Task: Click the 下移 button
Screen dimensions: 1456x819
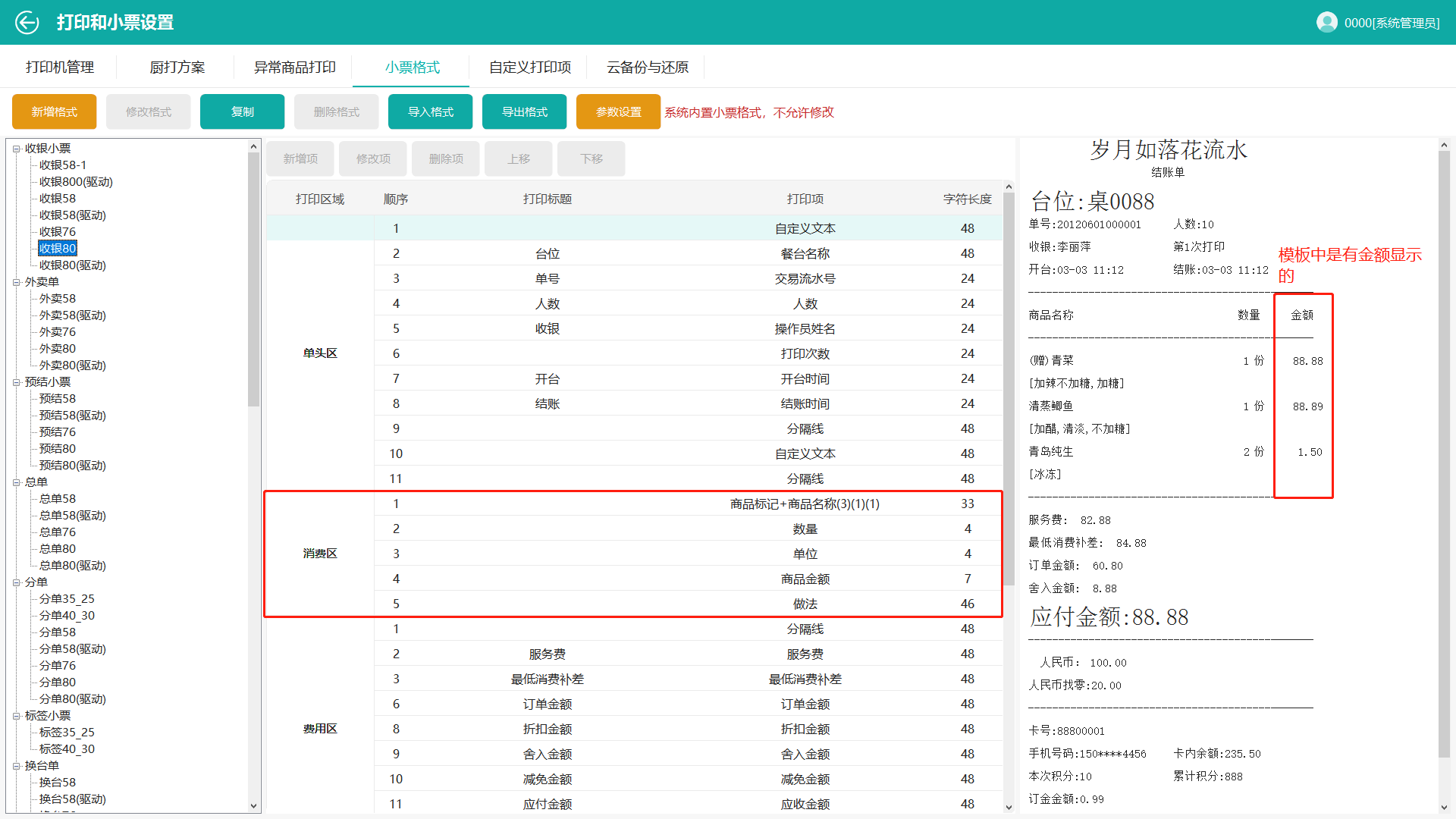Action: 591,159
